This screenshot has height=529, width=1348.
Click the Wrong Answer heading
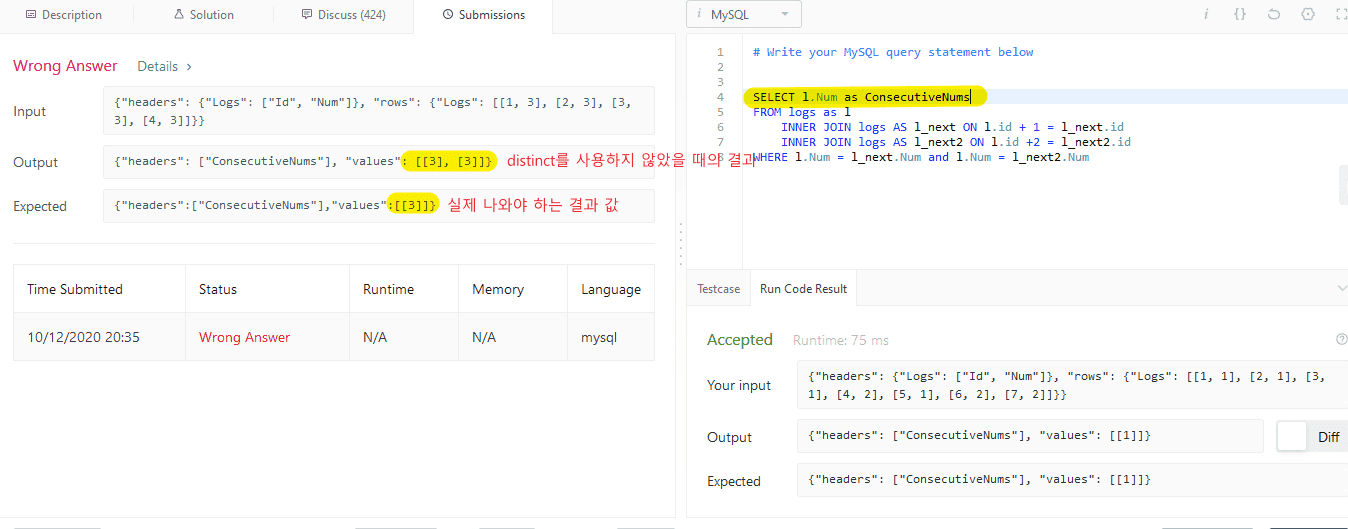pos(65,66)
